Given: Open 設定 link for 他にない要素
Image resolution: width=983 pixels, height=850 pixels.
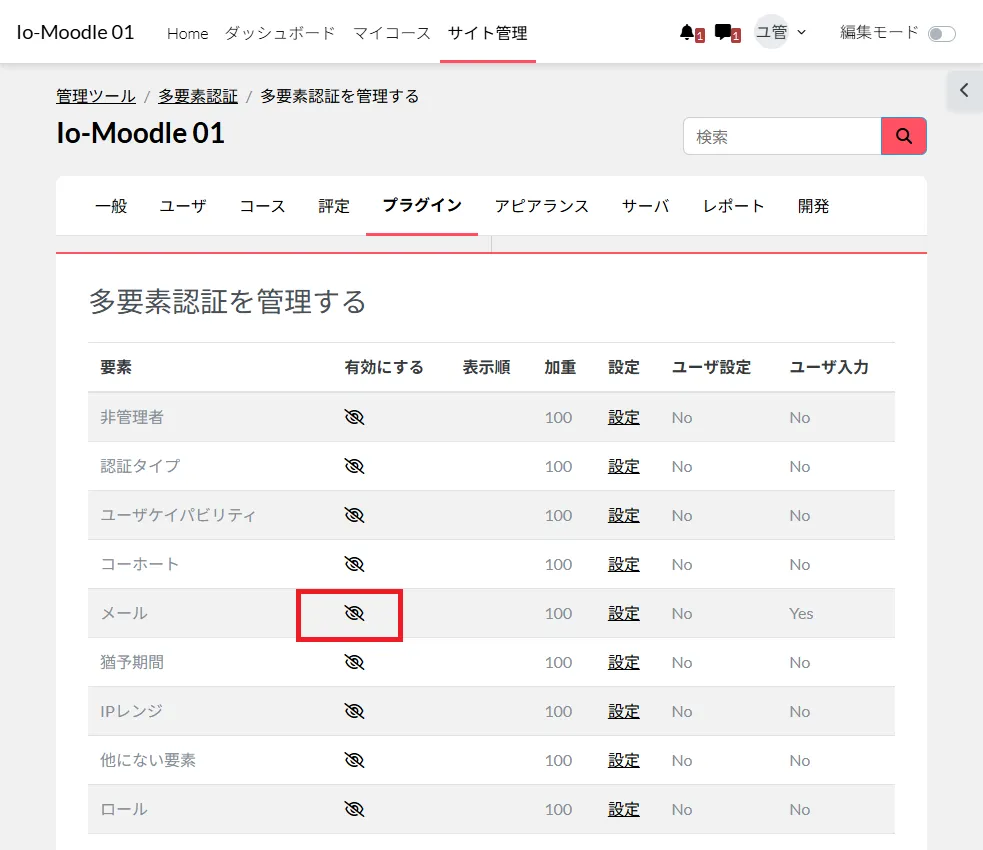Looking at the screenshot, I should [x=624, y=760].
